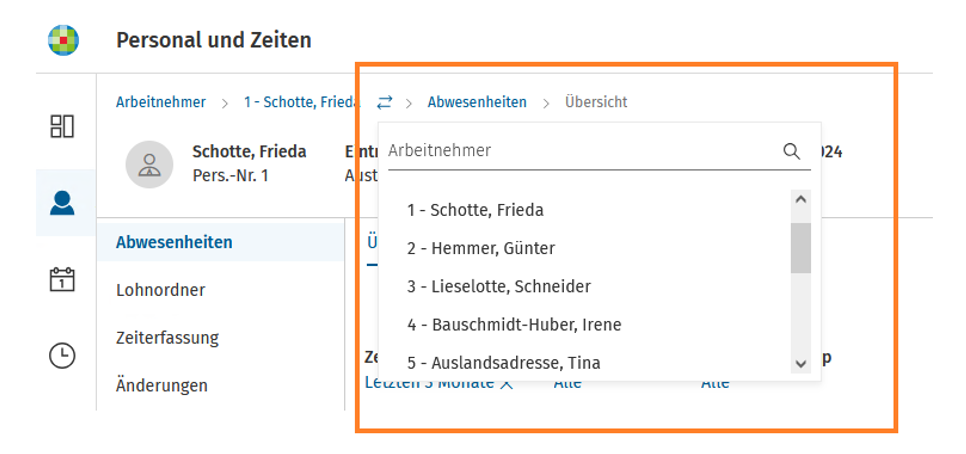Open the dashboard tiles sidebar icon

[62, 126]
